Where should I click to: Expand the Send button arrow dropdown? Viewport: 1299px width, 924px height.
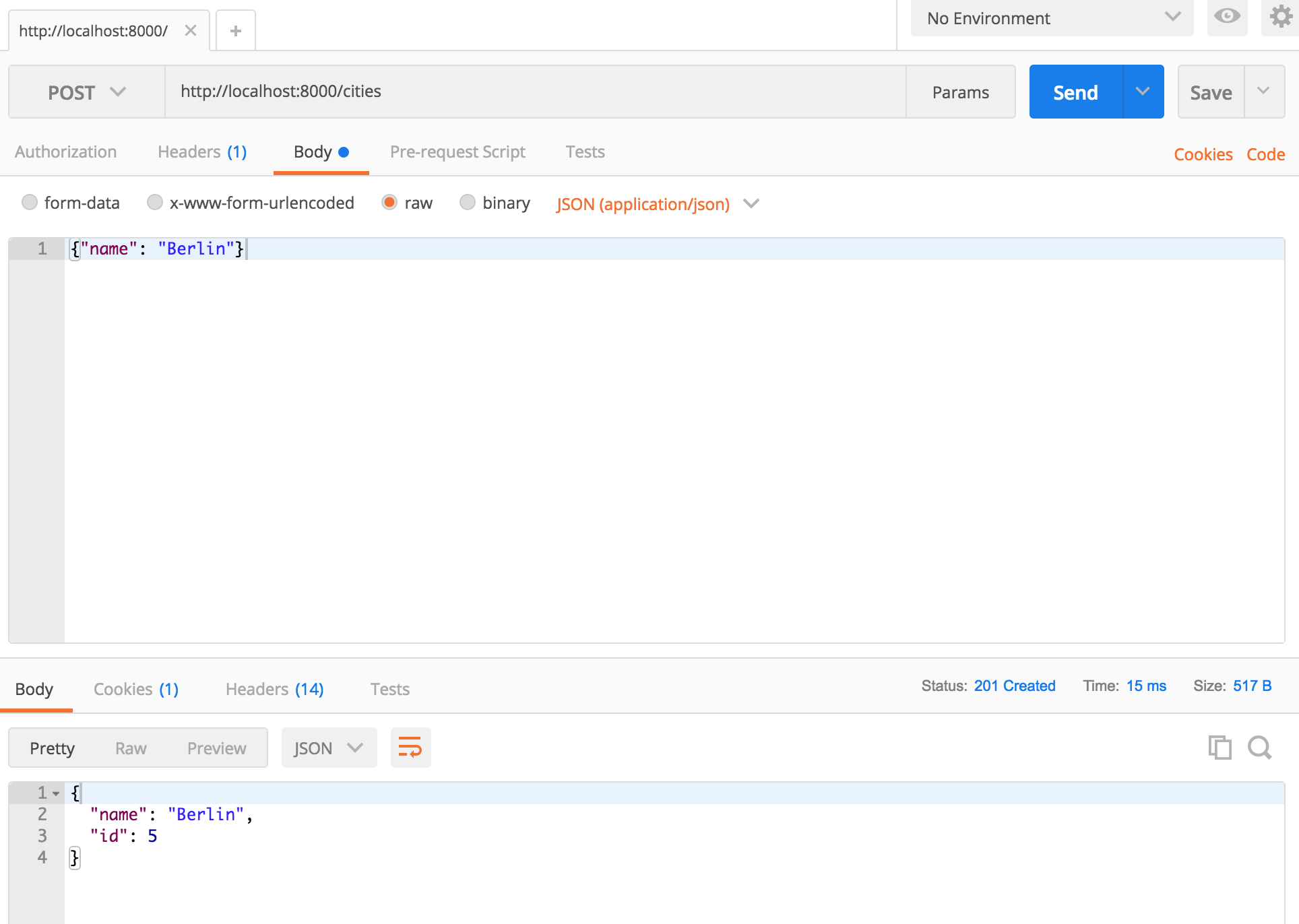tap(1143, 92)
